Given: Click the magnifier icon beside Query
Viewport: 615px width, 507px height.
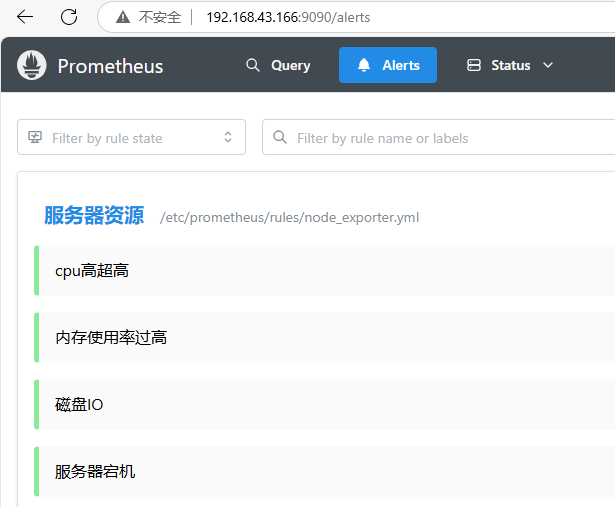Looking at the screenshot, I should (x=253, y=65).
